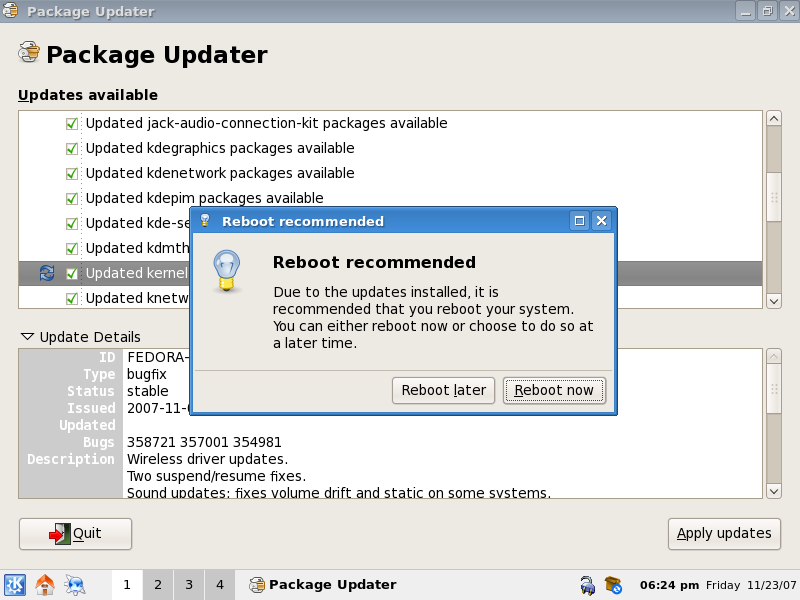Screen dimensions: 800x600
Task: Select 'Updated jack-audio-connection-kit packages available' row
Action: 390,123
